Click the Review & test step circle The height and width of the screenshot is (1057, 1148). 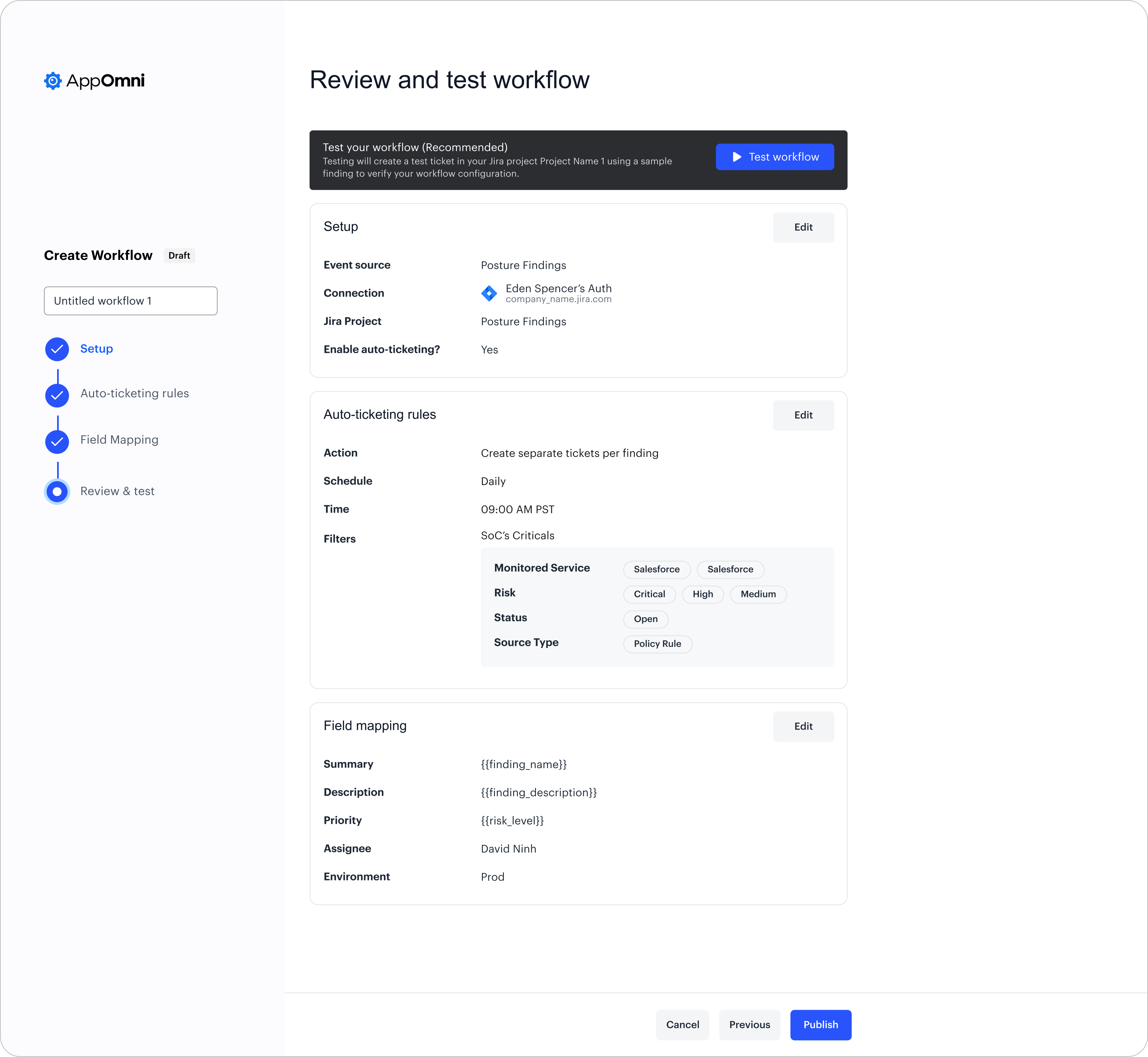(57, 491)
